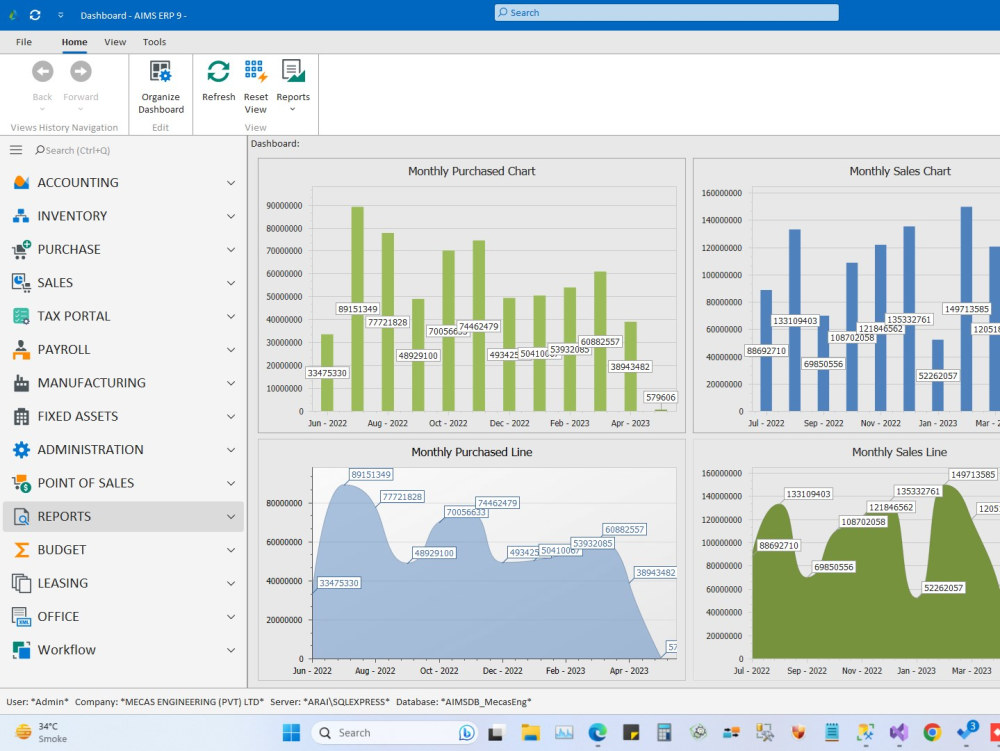Expand the MANUFACTURING section chevron
Screen dimensions: 1000x751
231,383
